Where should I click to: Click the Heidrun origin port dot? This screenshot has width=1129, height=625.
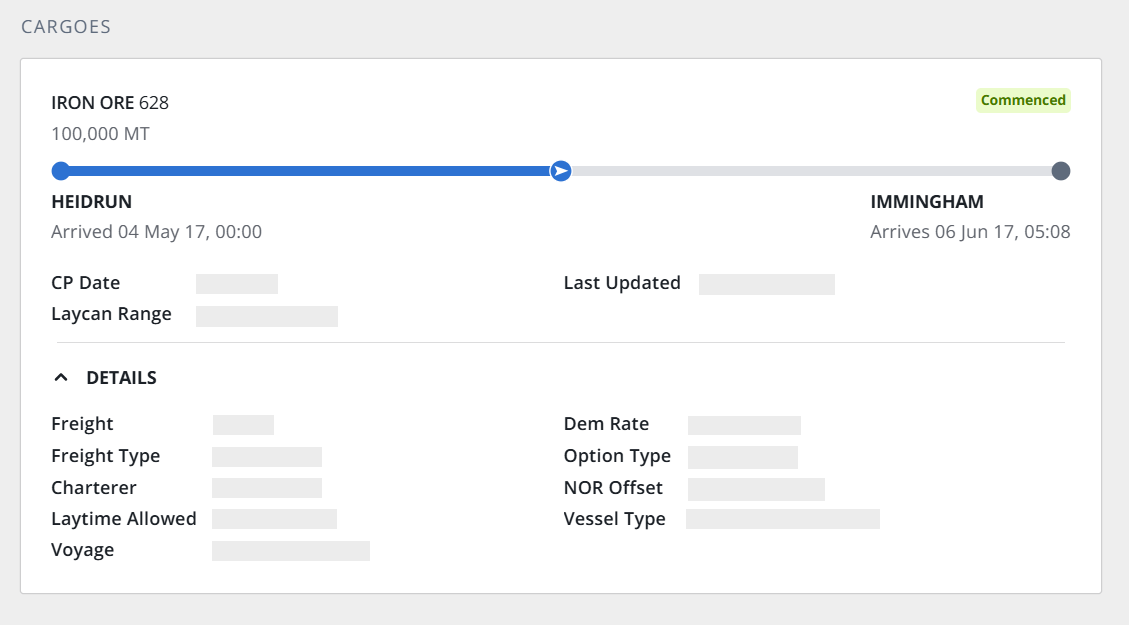61,171
